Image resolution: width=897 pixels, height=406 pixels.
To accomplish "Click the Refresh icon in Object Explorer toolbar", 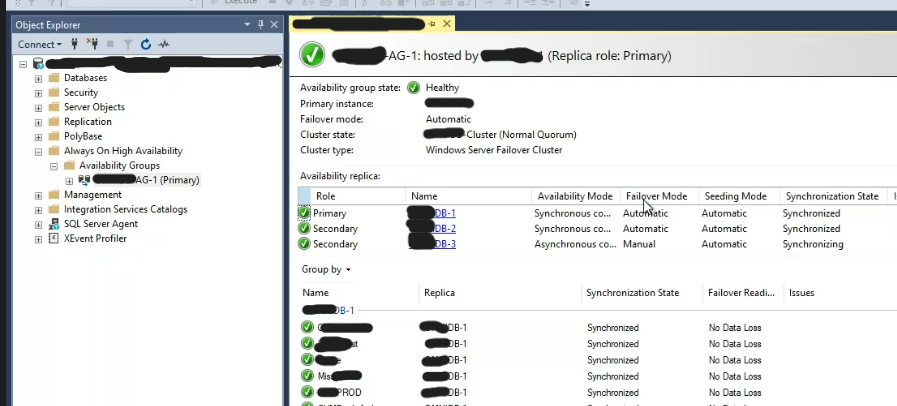I will tap(146, 44).
